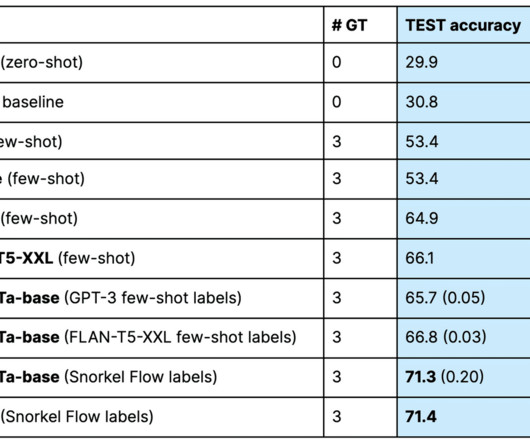Click the # GT value in the baseline row
This screenshot has width=530, height=442.
[x=336, y=102]
